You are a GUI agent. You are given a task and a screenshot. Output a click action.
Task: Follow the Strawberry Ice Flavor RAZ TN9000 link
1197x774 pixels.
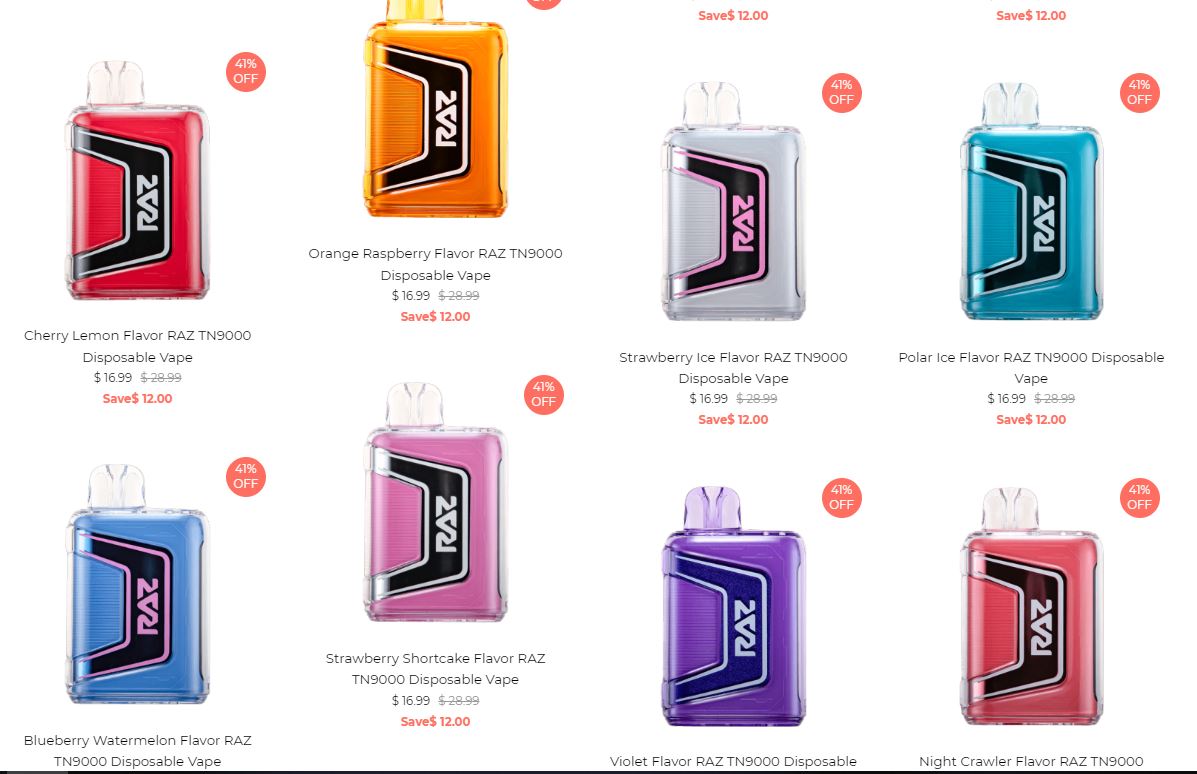pos(734,367)
